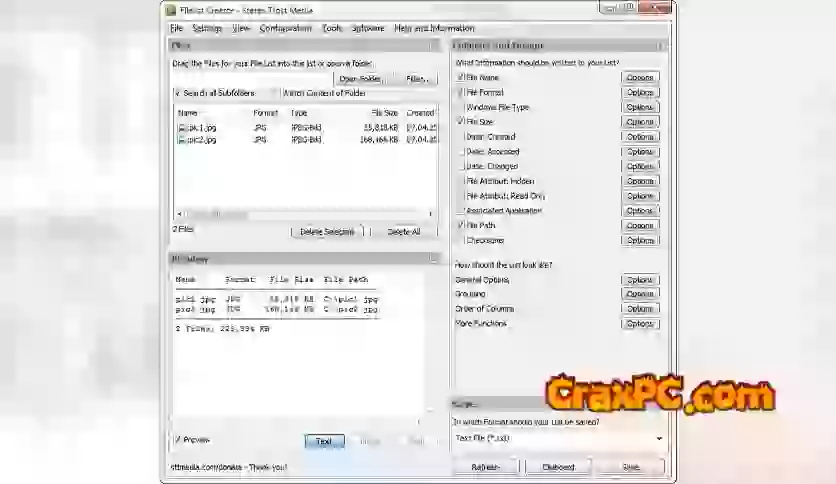The width and height of the screenshot is (836, 484).
Task: Toggle Watch Content of Folder checkbox
Action: [275, 93]
